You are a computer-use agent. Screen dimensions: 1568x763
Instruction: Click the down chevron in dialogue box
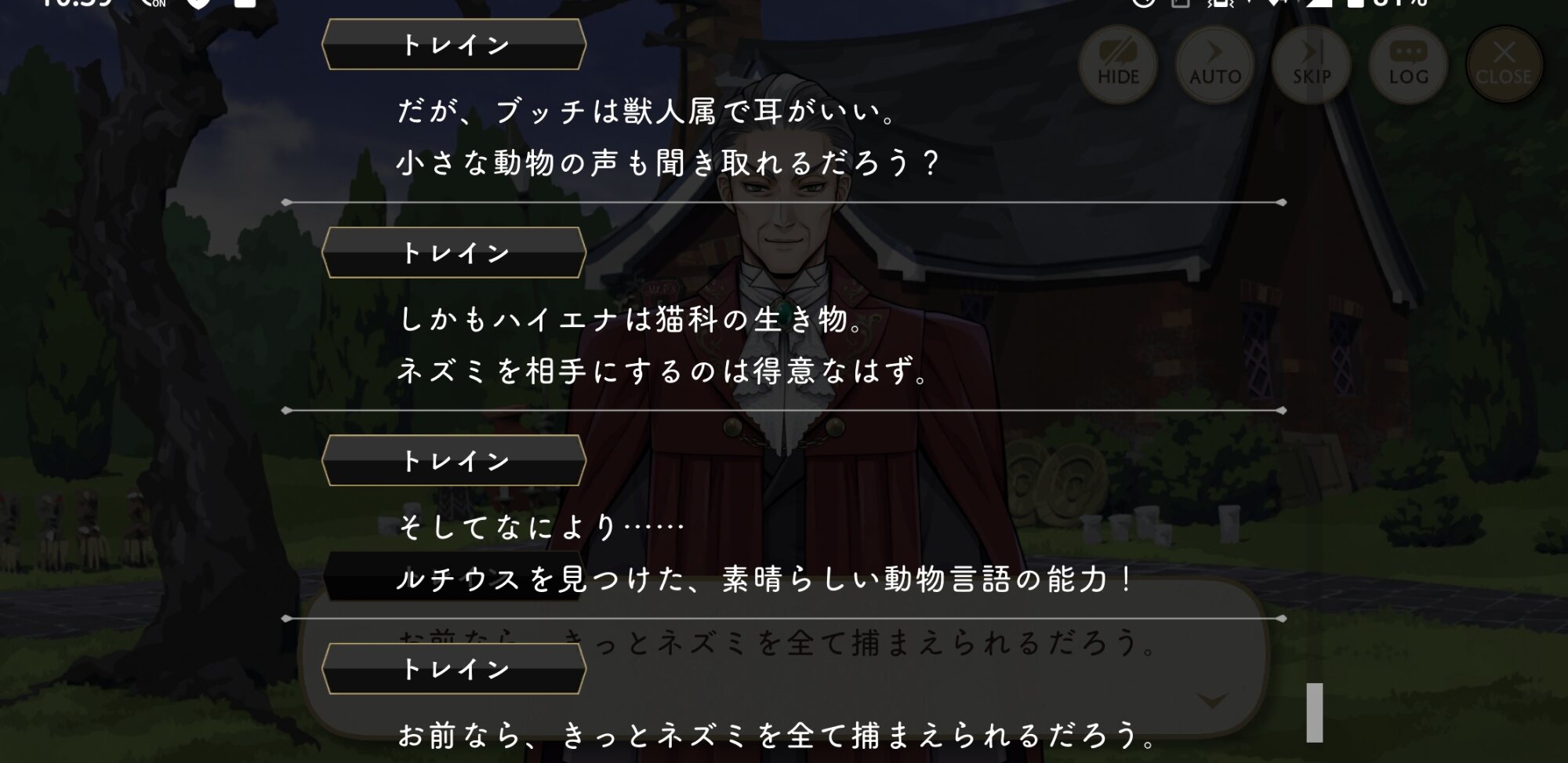tap(1212, 700)
